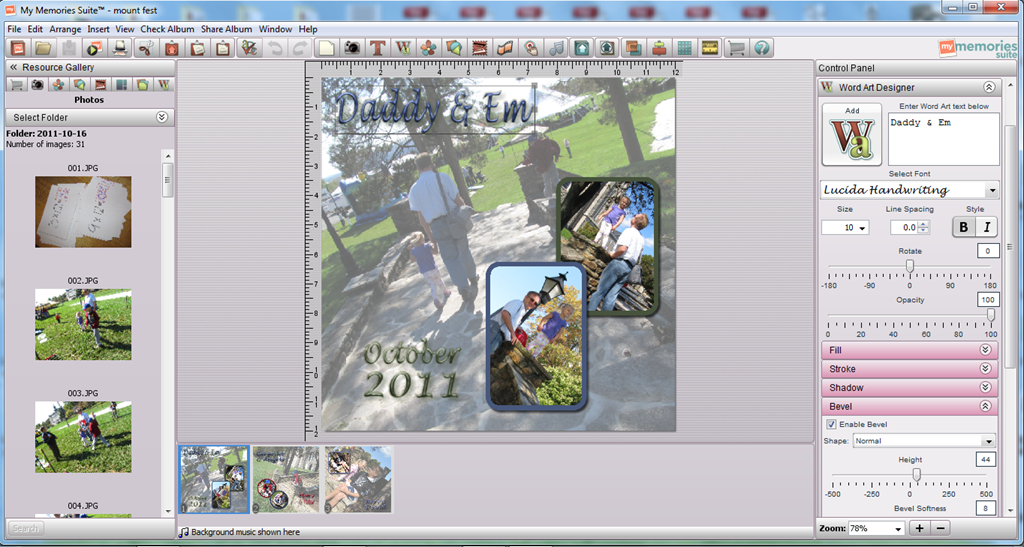Click the Add Word Art button
This screenshot has width=1024, height=547.
pos(852,134)
